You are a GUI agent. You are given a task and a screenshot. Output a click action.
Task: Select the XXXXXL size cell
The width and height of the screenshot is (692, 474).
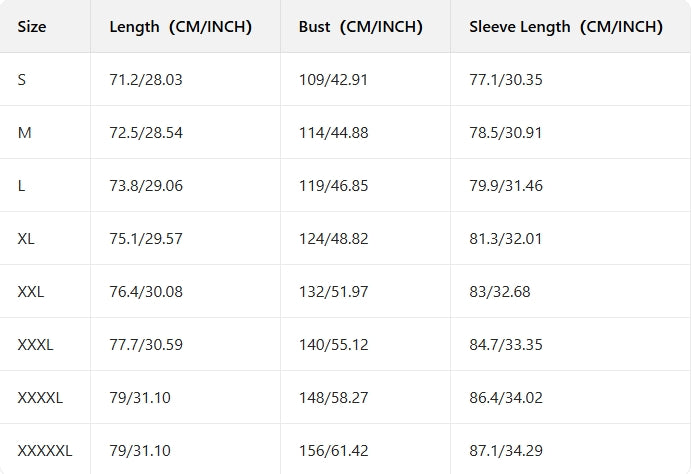click(45, 451)
